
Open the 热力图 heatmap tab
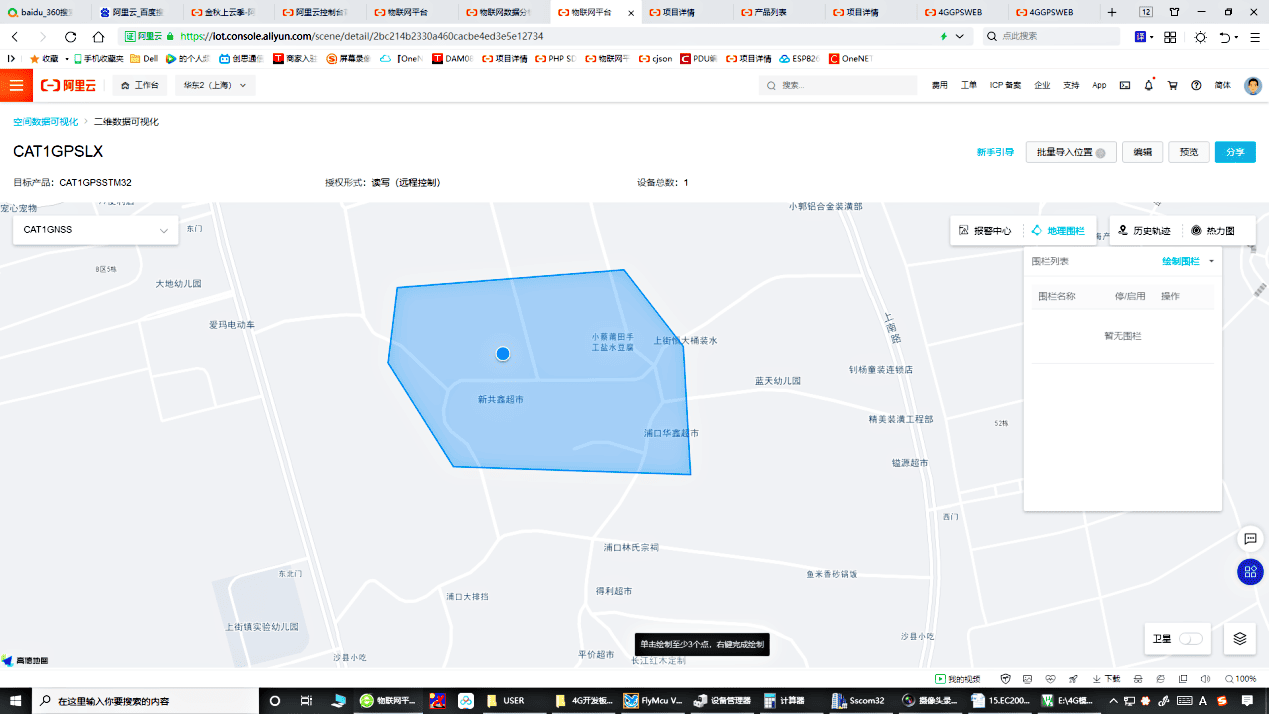1212,231
